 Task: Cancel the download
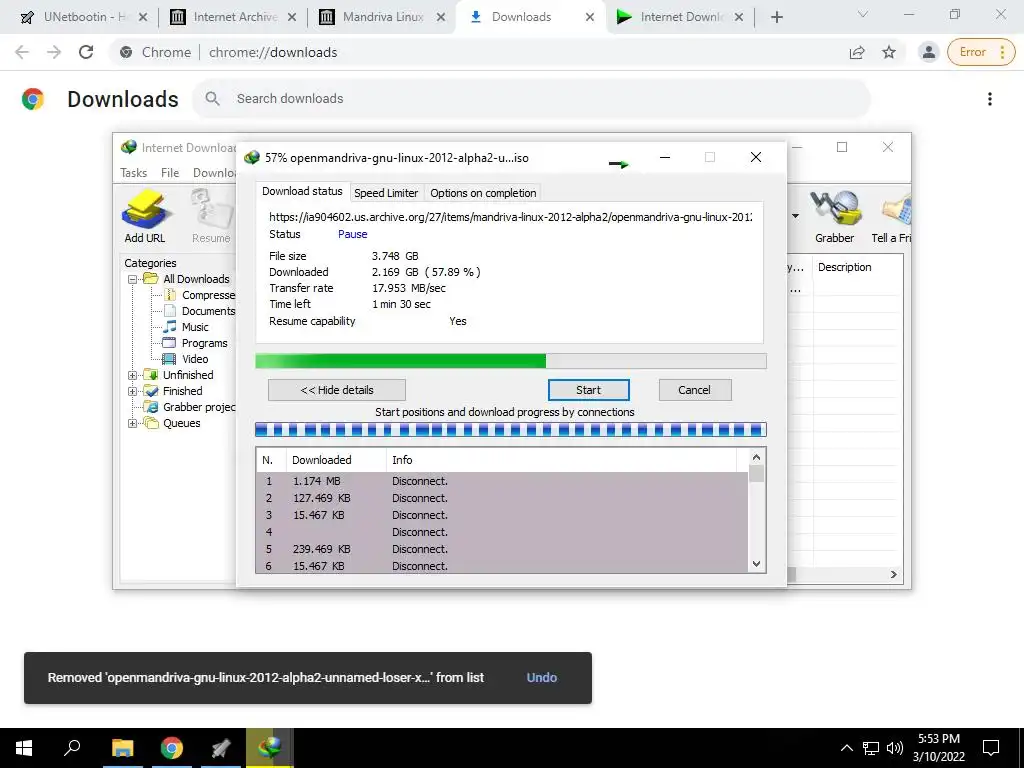(694, 390)
